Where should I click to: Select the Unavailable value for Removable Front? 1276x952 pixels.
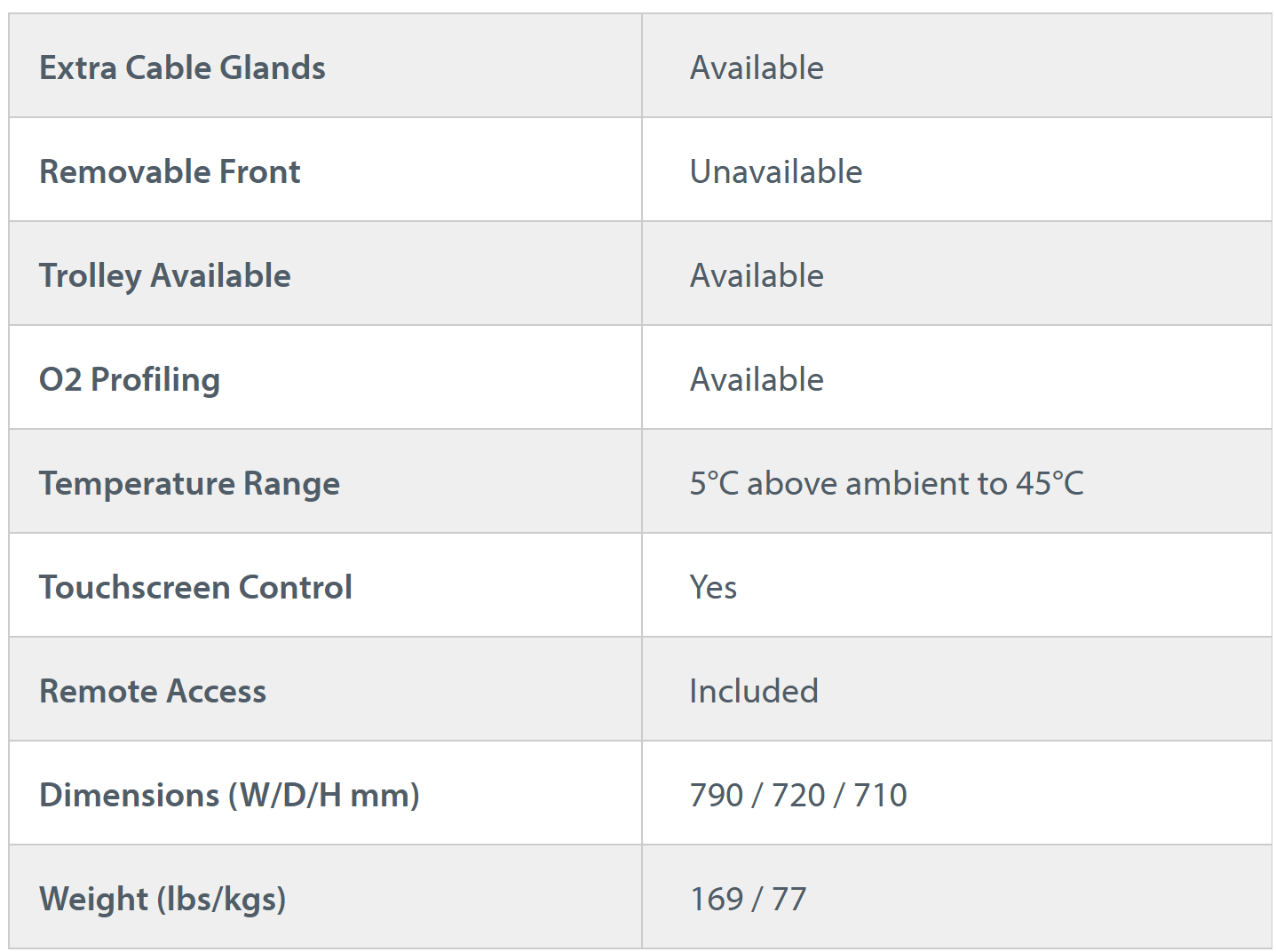point(775,172)
